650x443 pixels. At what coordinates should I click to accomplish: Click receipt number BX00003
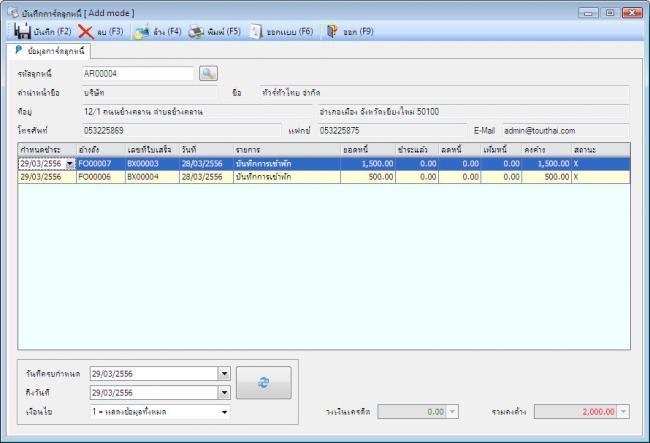pos(152,164)
